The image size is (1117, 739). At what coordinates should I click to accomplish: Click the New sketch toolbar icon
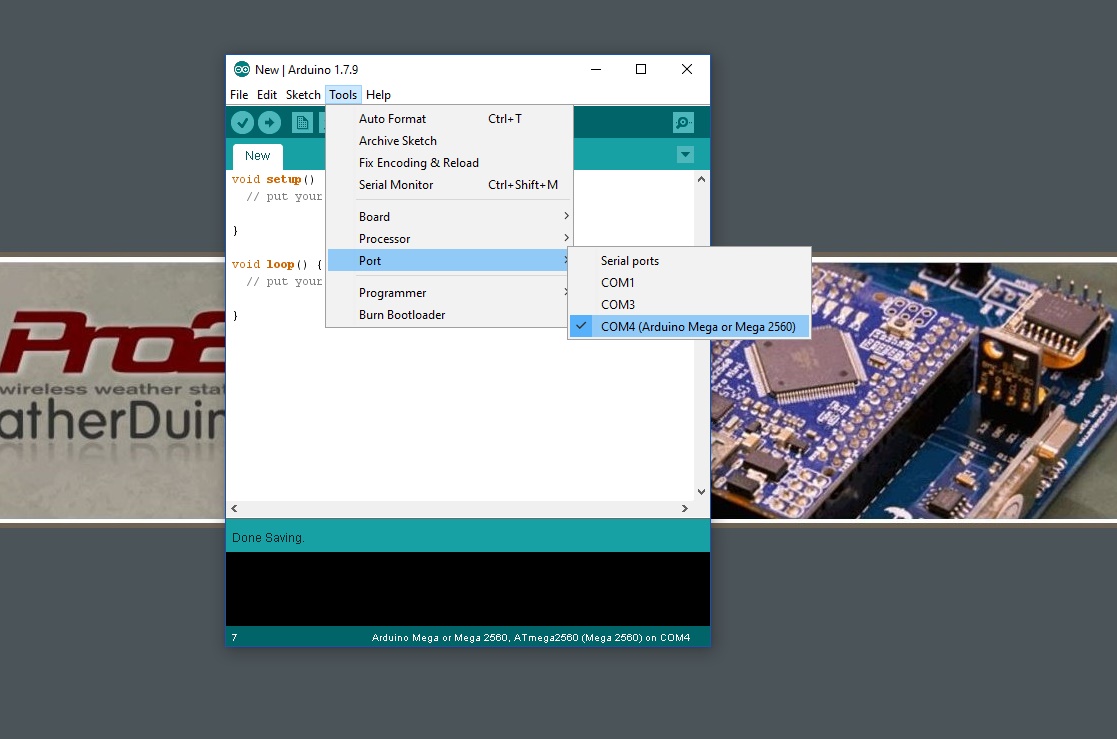point(301,122)
